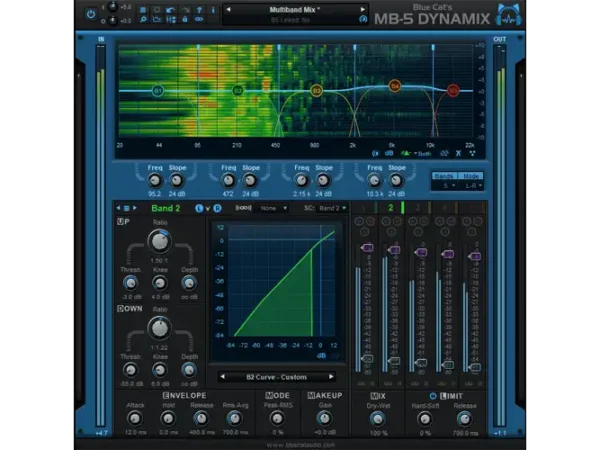The height and width of the screenshot is (450, 600).
Task: Click the previous band left arrow by Band 2
Action: 118,208
